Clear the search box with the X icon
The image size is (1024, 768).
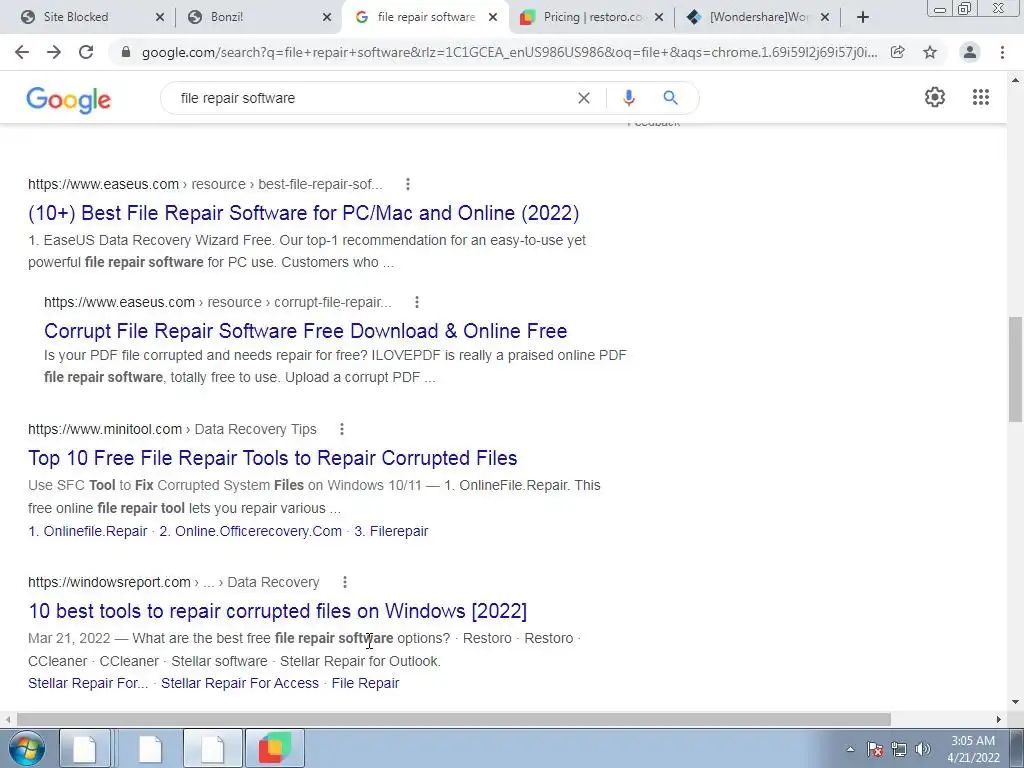coord(584,98)
